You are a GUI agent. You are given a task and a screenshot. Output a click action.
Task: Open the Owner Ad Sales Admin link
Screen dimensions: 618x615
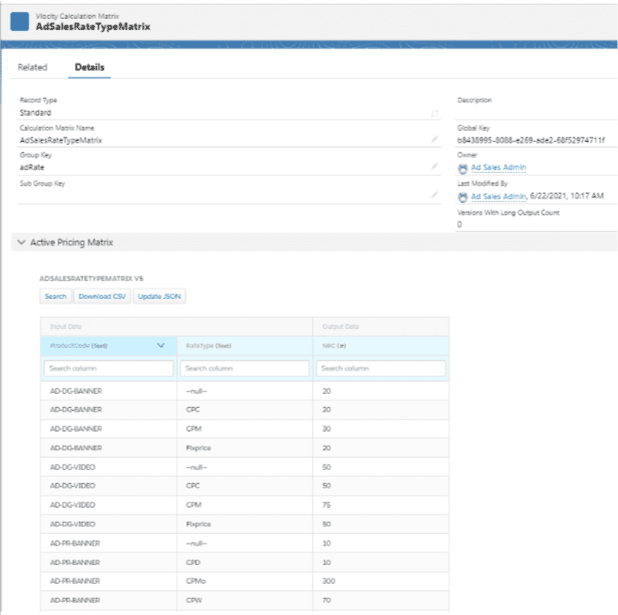(498, 168)
